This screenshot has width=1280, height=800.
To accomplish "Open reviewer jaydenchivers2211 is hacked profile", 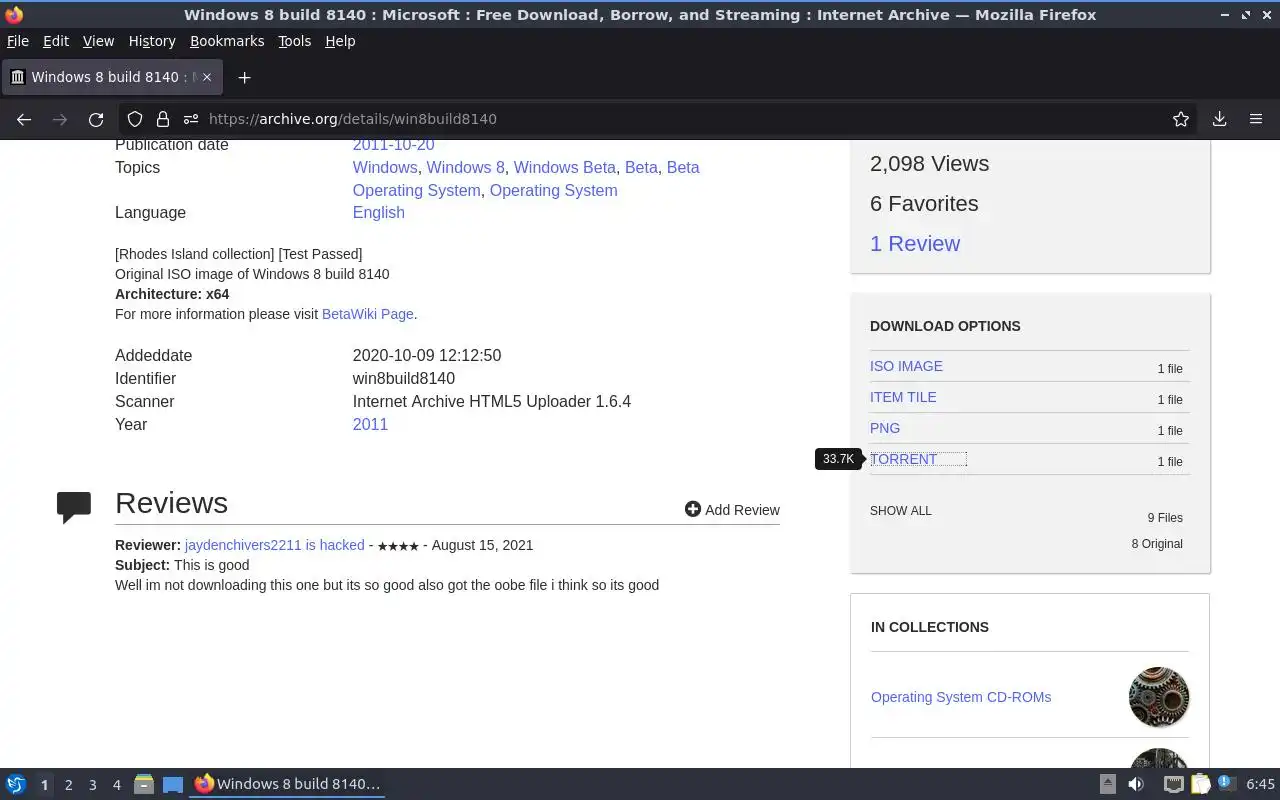I will point(274,545).
